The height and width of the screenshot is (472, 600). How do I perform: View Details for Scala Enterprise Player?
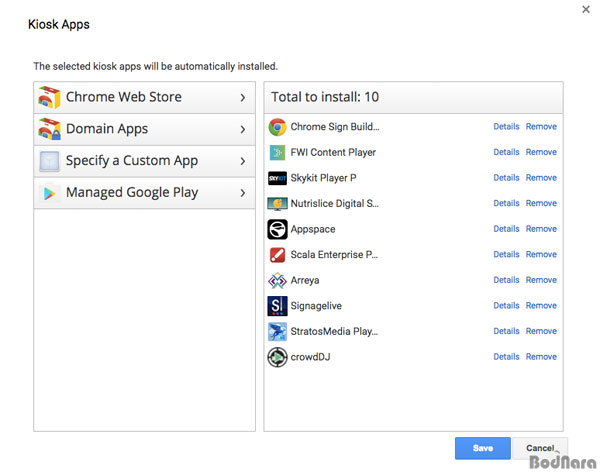(x=506, y=255)
